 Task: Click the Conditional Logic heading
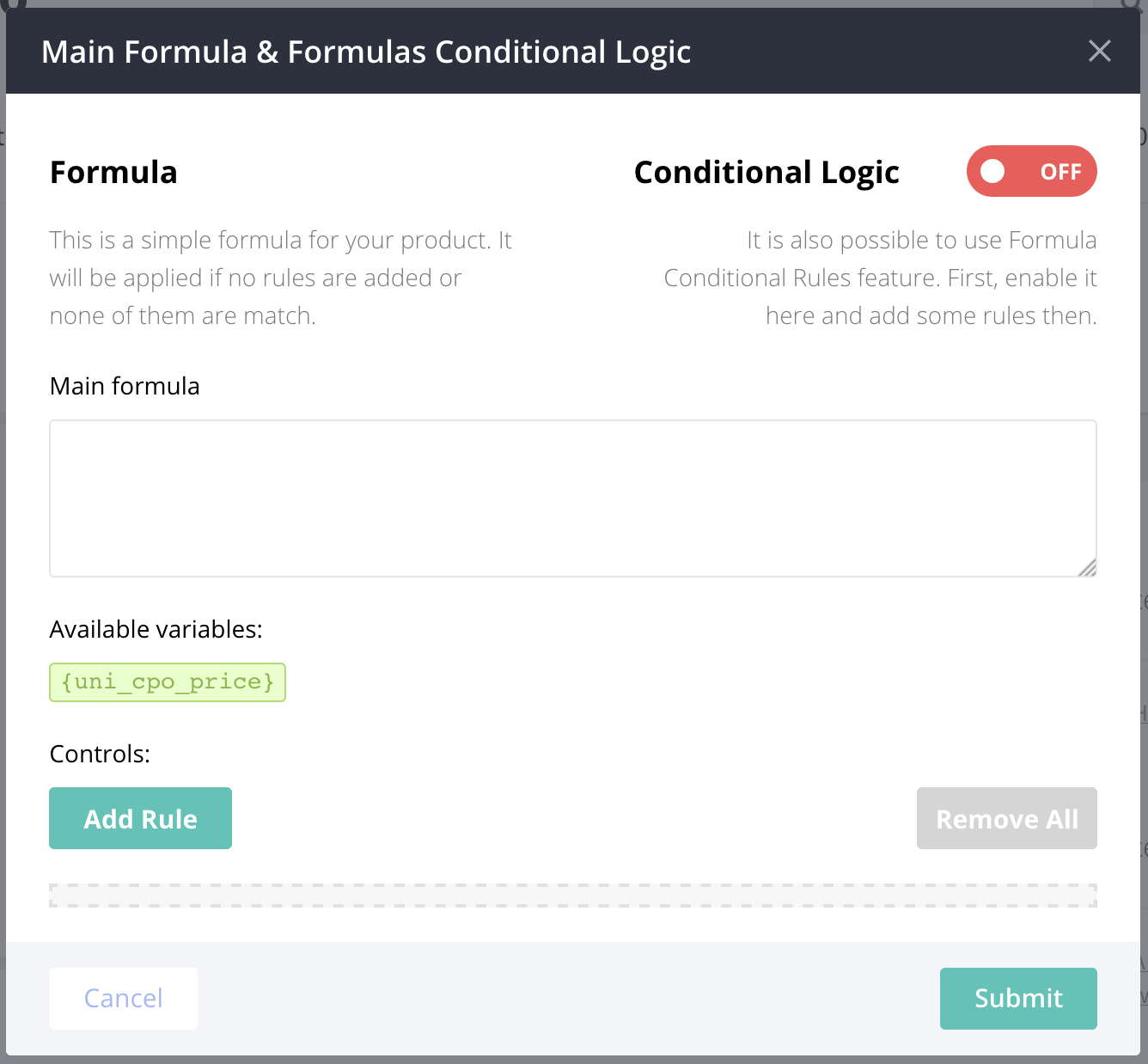pyautogui.click(x=766, y=172)
